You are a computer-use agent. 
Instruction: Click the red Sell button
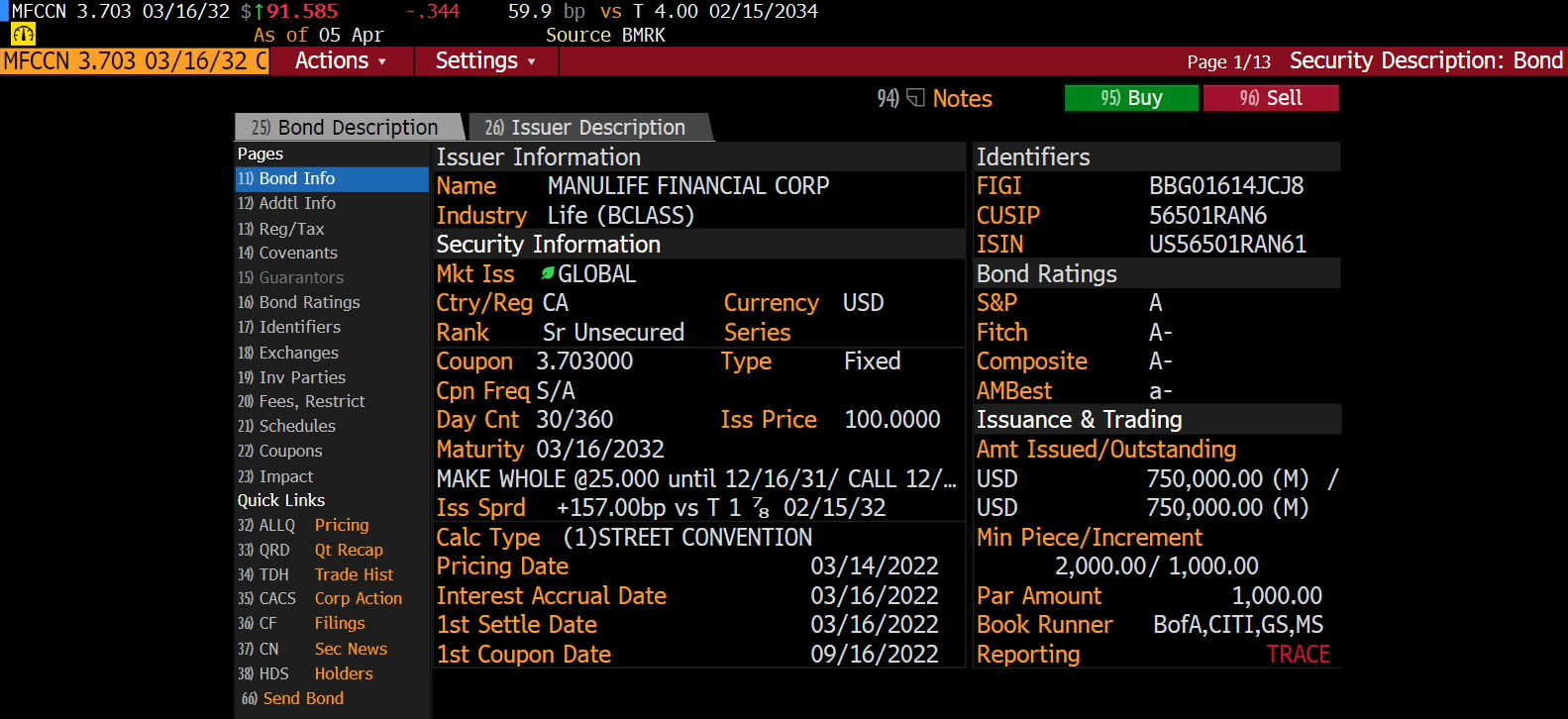click(x=1271, y=98)
